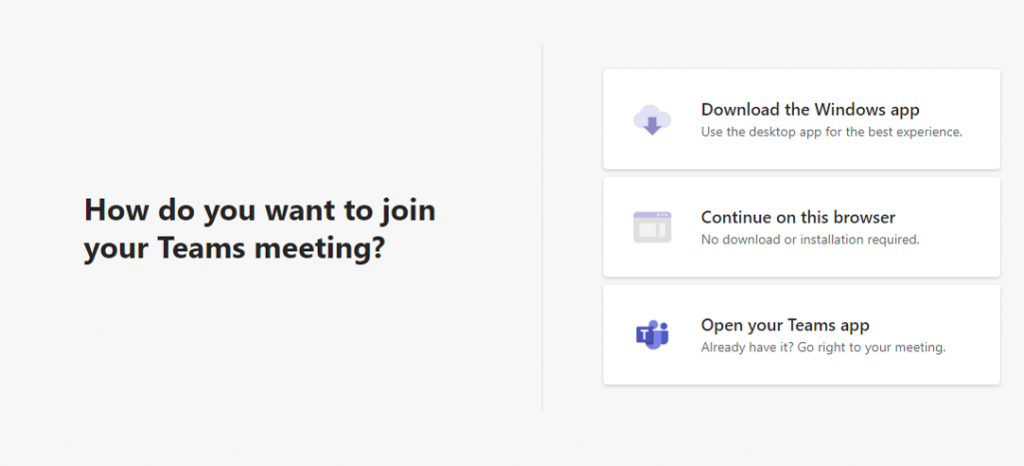1024x466 pixels.
Task: Click the question mark ending the heading
Action: 377,248
